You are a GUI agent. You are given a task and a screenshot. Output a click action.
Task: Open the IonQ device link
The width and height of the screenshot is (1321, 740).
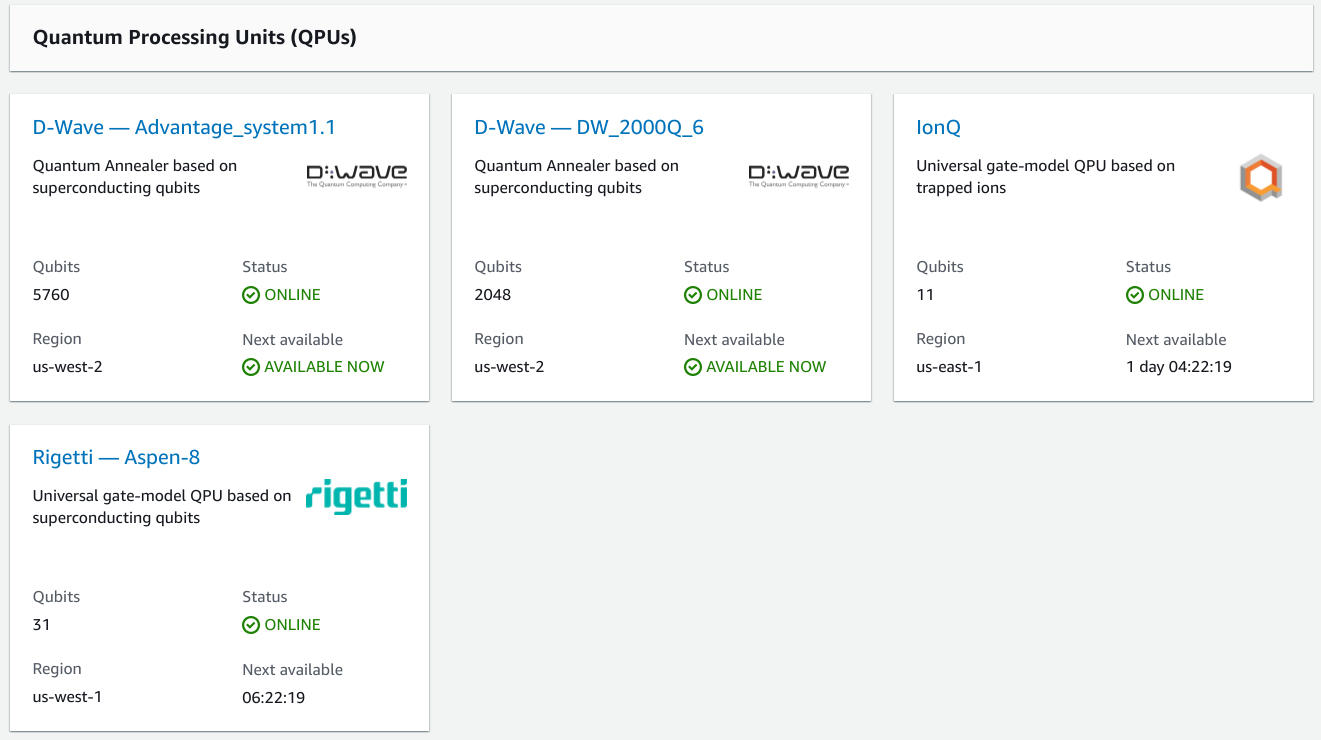click(938, 127)
